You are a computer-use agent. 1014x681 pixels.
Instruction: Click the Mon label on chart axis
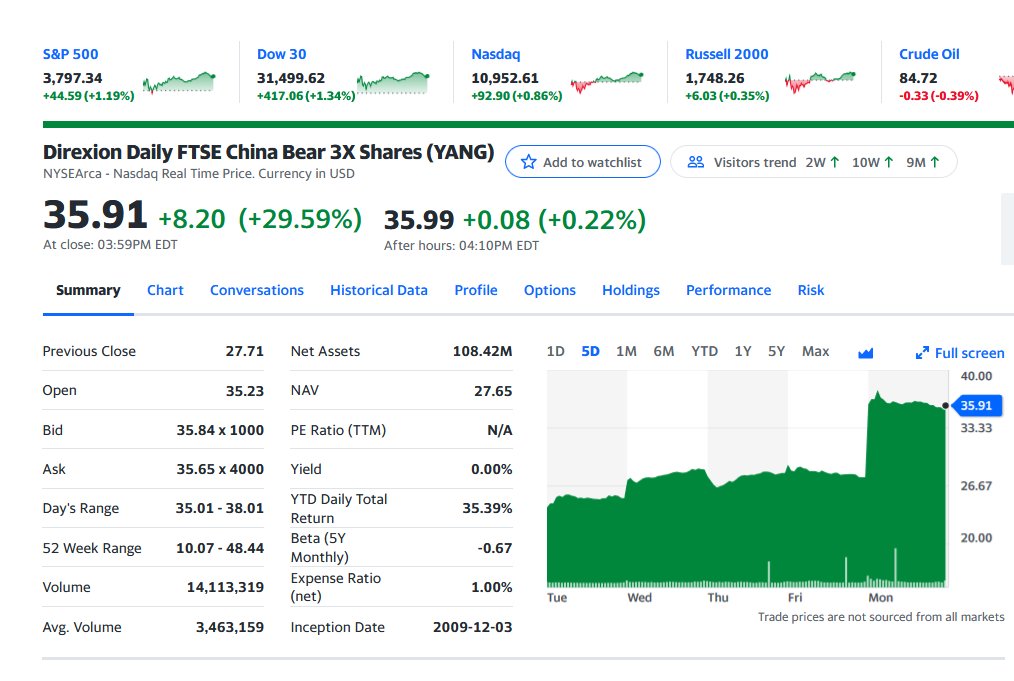[880, 598]
